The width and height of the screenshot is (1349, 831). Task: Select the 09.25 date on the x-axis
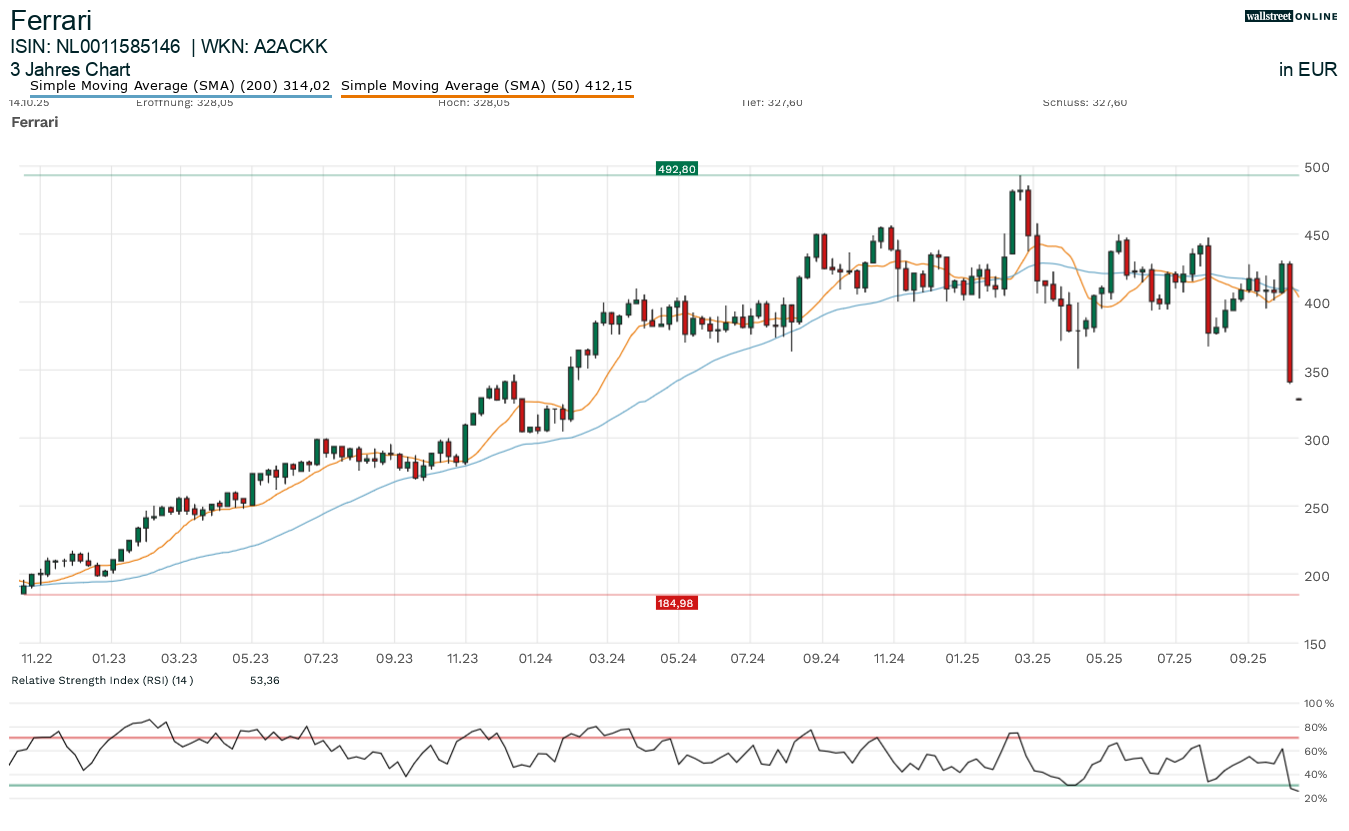coord(1248,658)
